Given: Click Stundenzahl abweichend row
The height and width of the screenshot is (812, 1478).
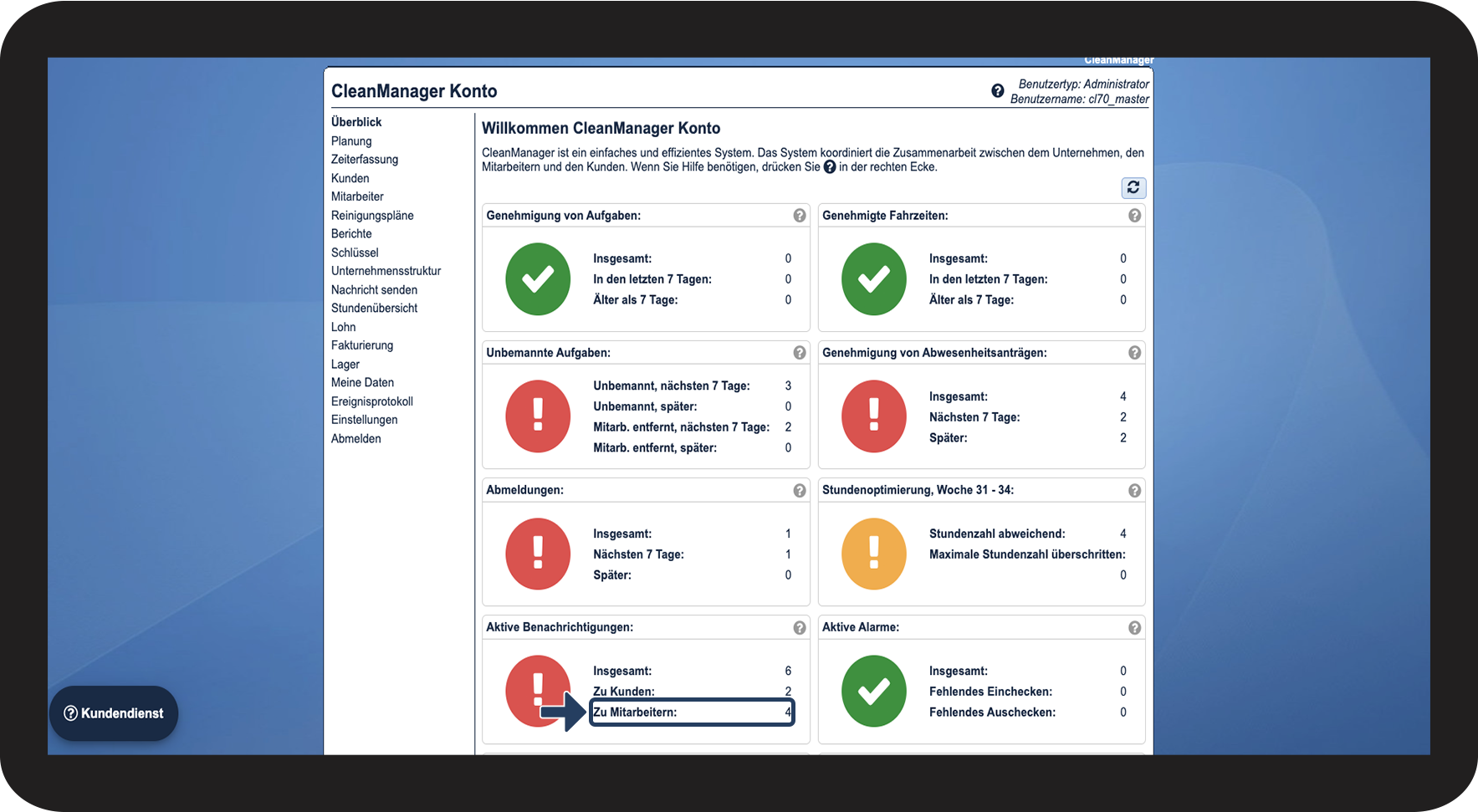Looking at the screenshot, I should [1028, 534].
